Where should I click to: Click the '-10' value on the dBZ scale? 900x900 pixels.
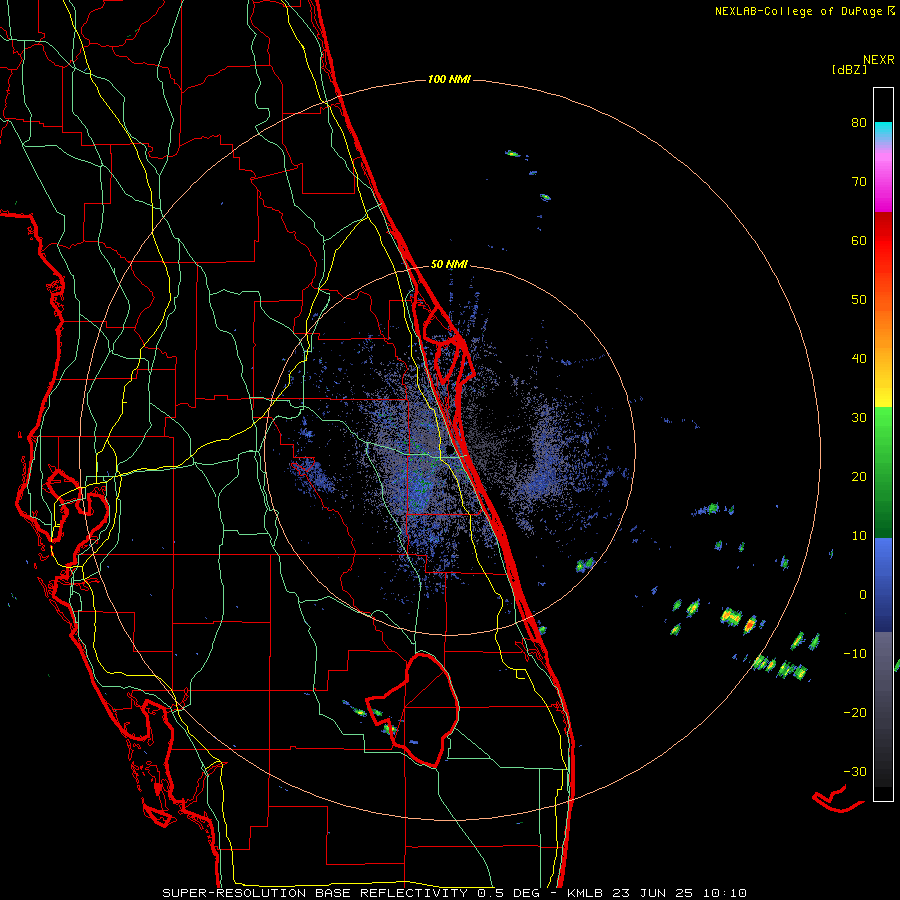click(855, 654)
